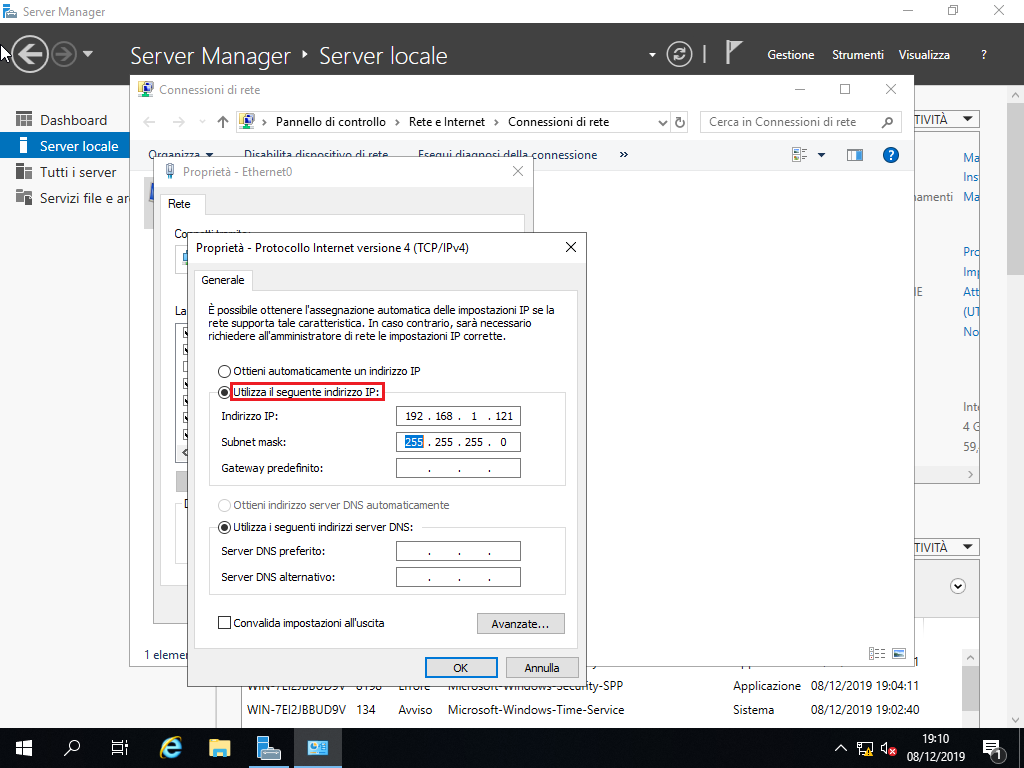Expand the address bar dropdown in Connessioni di rete
1024x768 pixels.
(665, 120)
